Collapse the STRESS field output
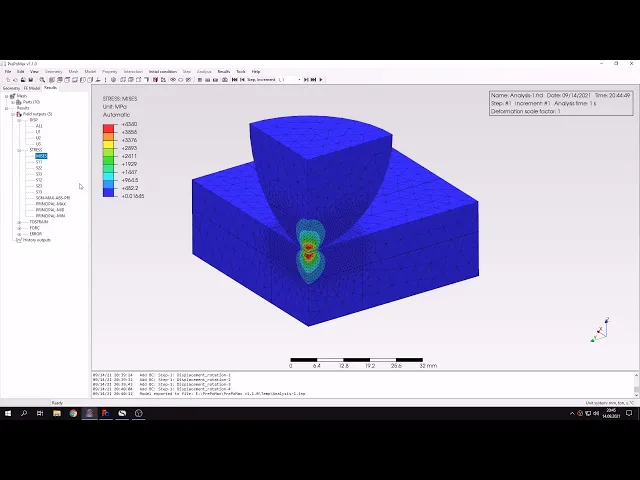Screen dimensions: 640x480 tap(19, 150)
